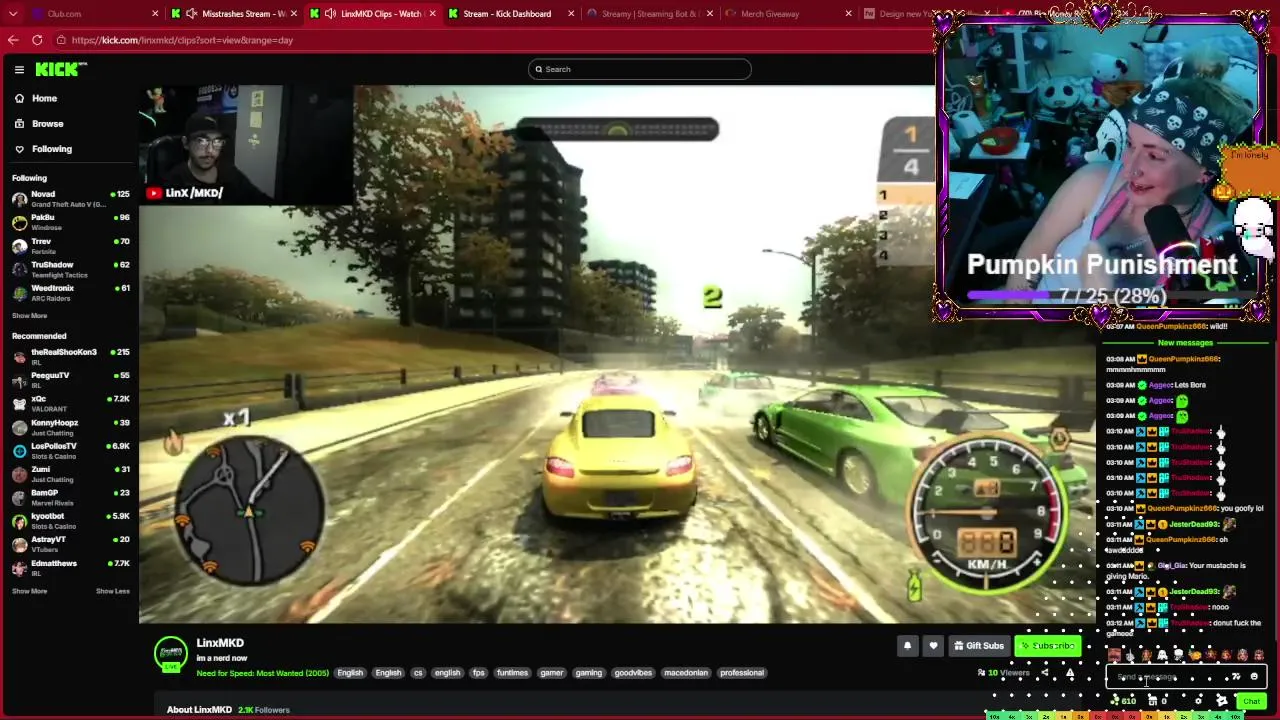
Task: Open Weedtronix channel avatar
Action: 19,293
